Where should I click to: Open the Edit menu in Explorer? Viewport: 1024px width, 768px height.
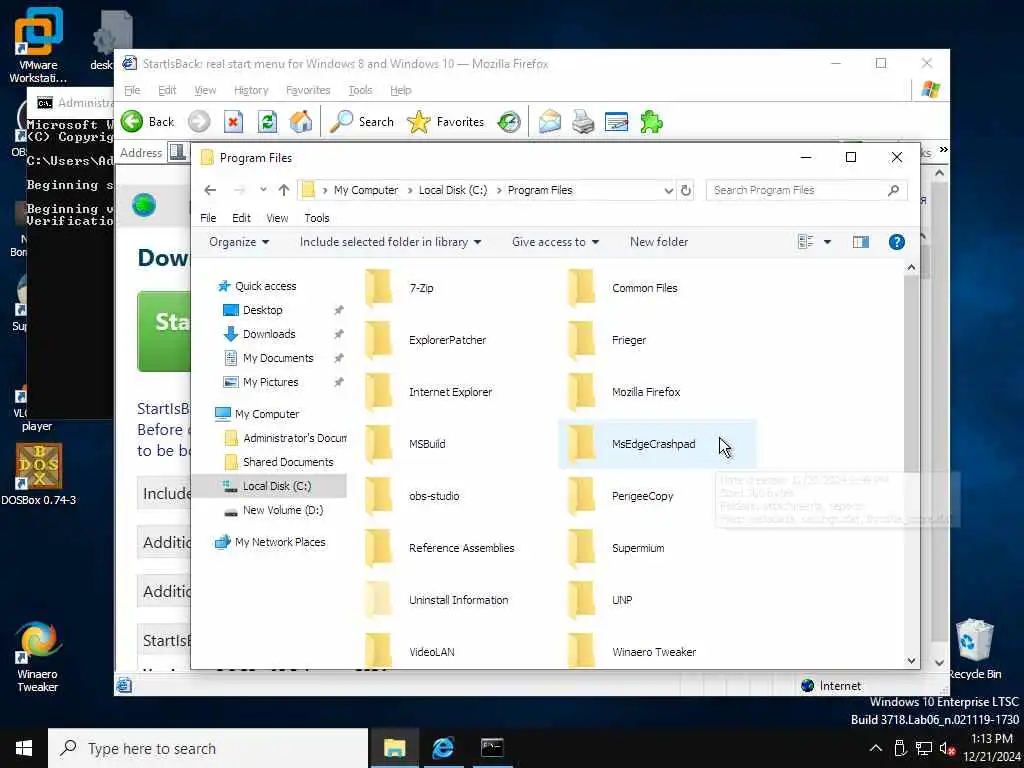tap(241, 218)
